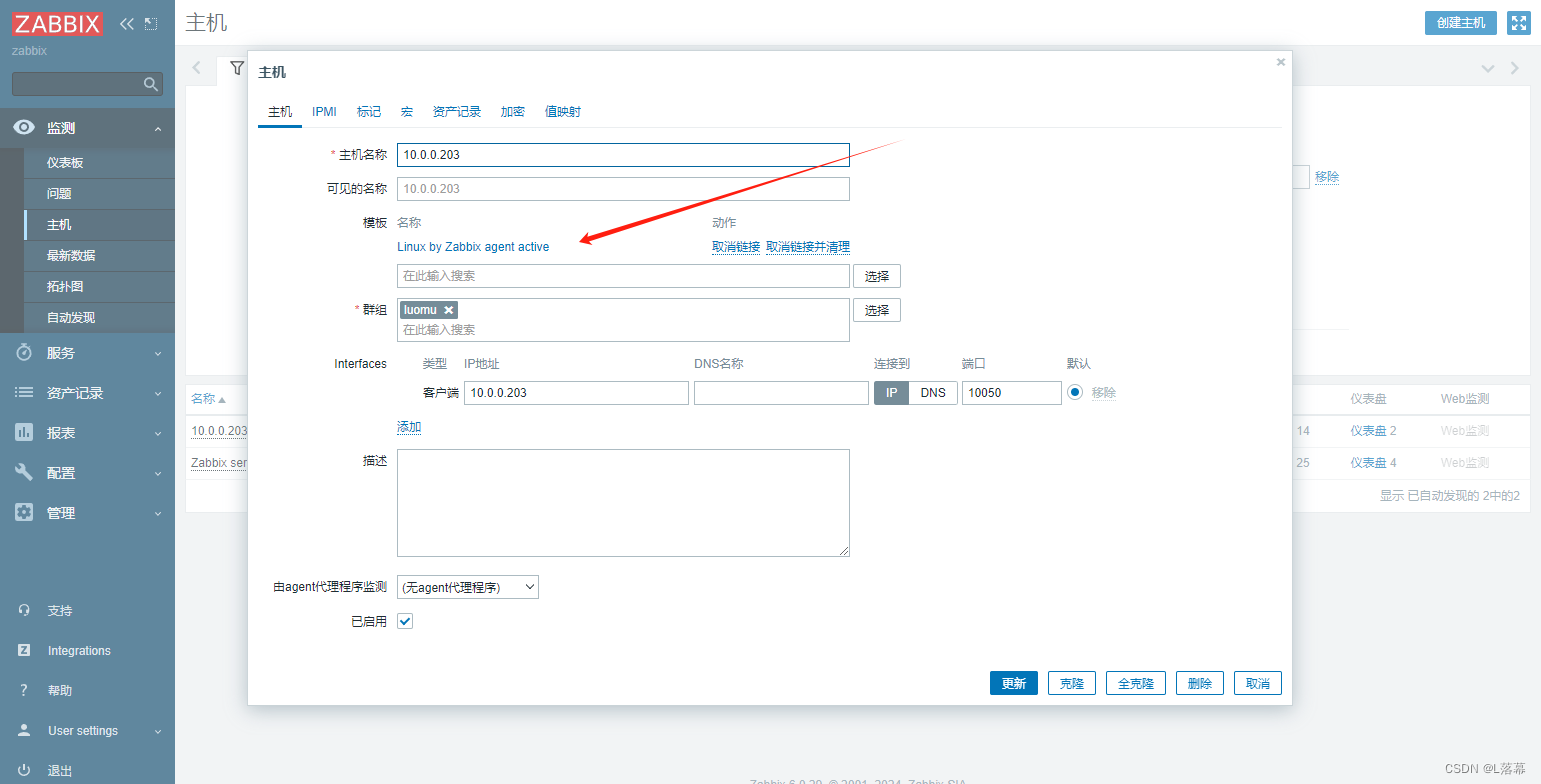Click the bar chart icon beside 报表
This screenshot has width=1541, height=784.
24,433
